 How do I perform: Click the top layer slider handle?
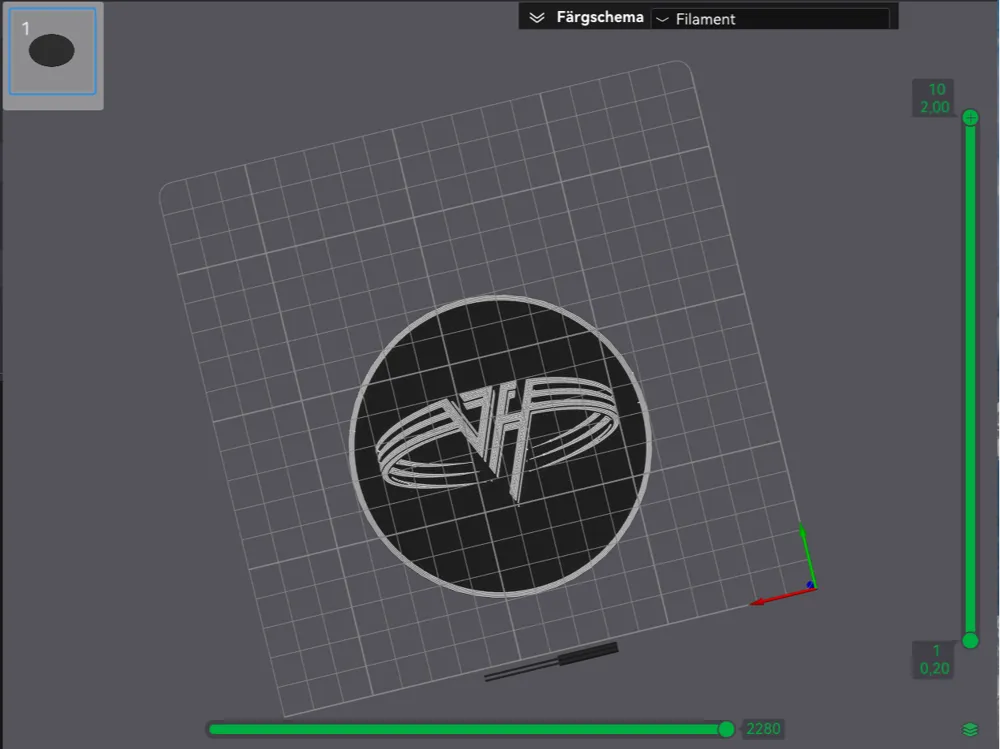[970, 117]
